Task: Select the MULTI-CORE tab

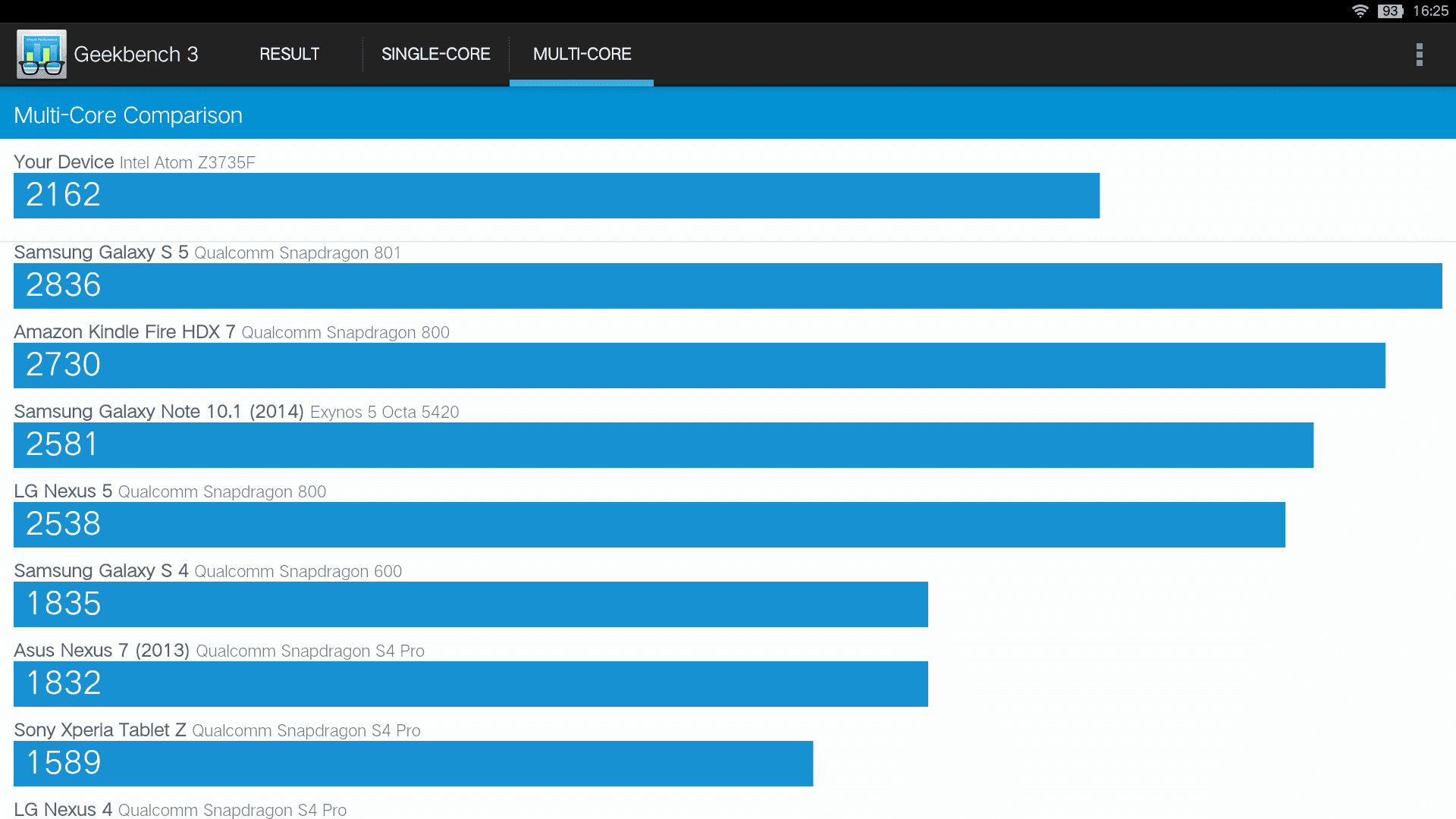Action: tap(582, 54)
